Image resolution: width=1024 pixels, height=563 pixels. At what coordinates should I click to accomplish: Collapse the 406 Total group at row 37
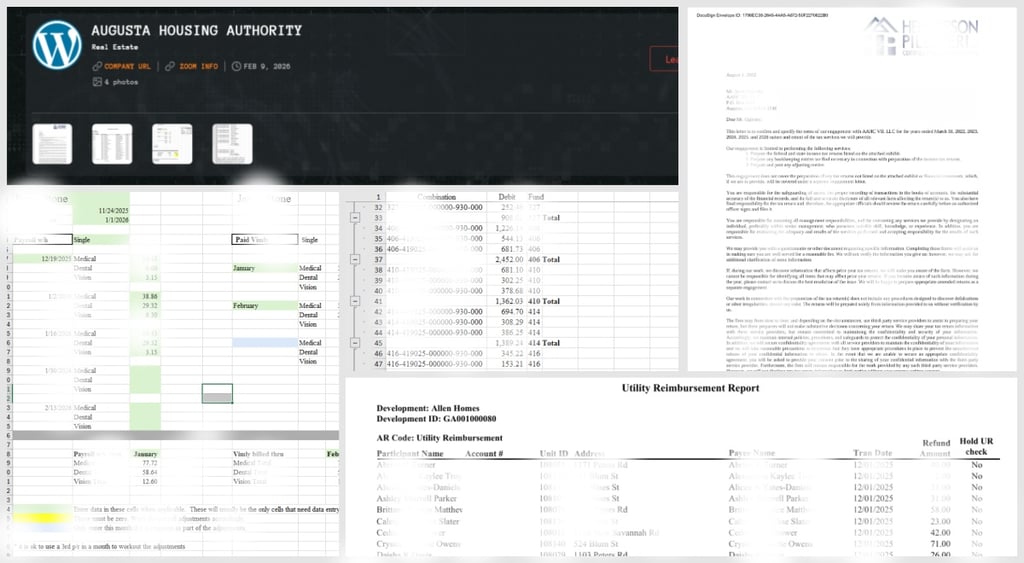355,259
